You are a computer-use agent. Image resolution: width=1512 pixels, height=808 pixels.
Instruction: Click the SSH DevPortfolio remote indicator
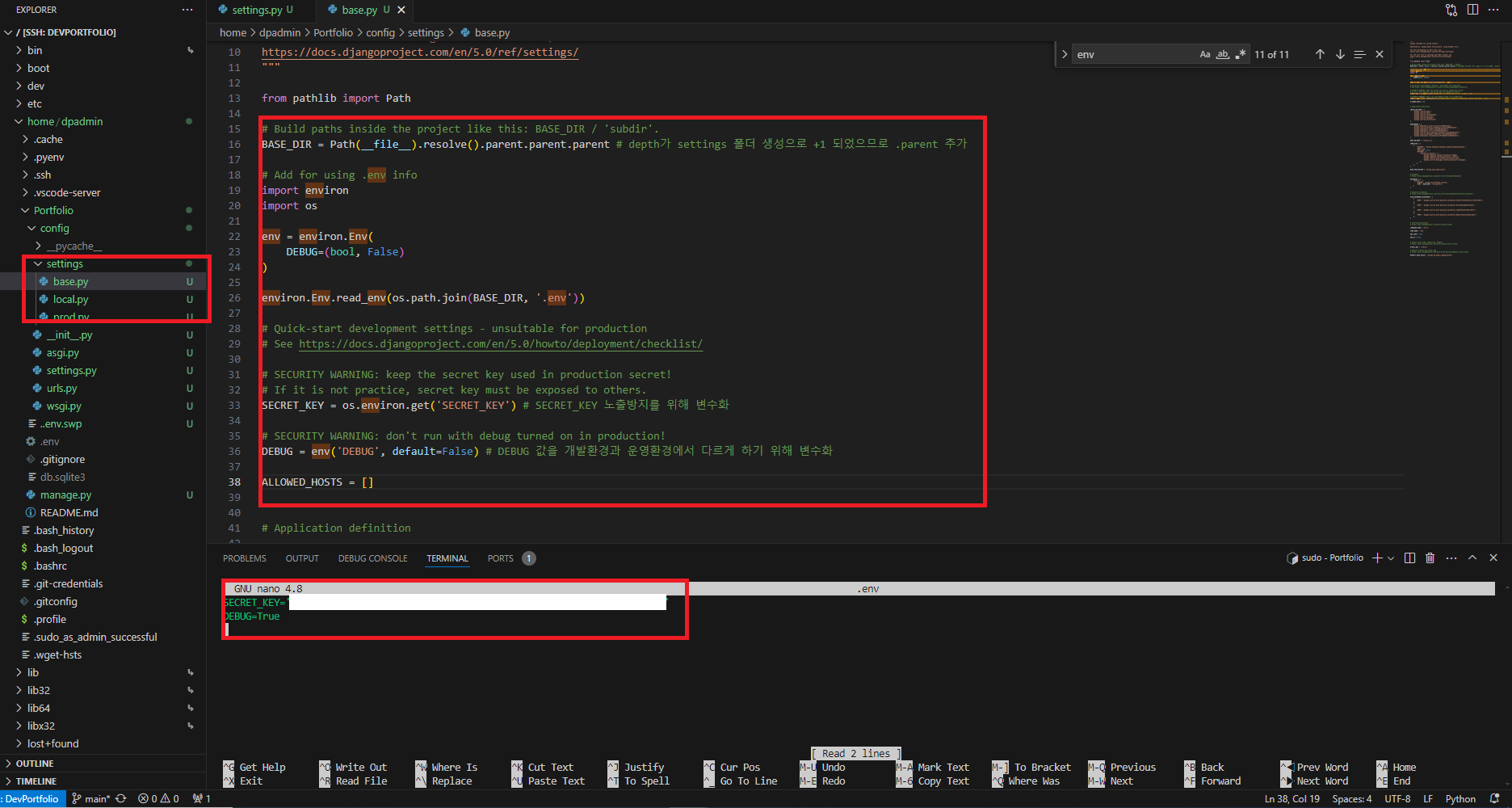(x=32, y=799)
